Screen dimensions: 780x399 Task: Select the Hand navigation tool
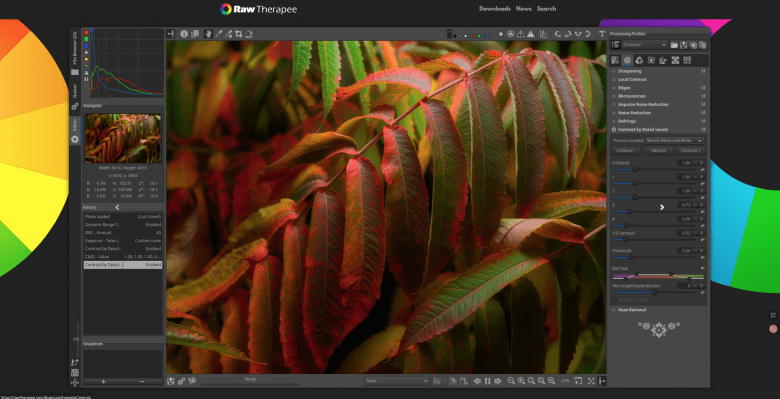tap(208, 34)
